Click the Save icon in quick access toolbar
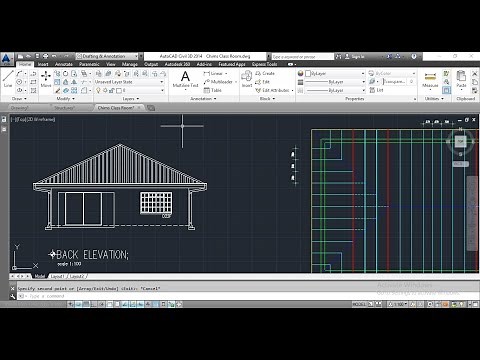This screenshot has height=360, width=480. click(37, 56)
